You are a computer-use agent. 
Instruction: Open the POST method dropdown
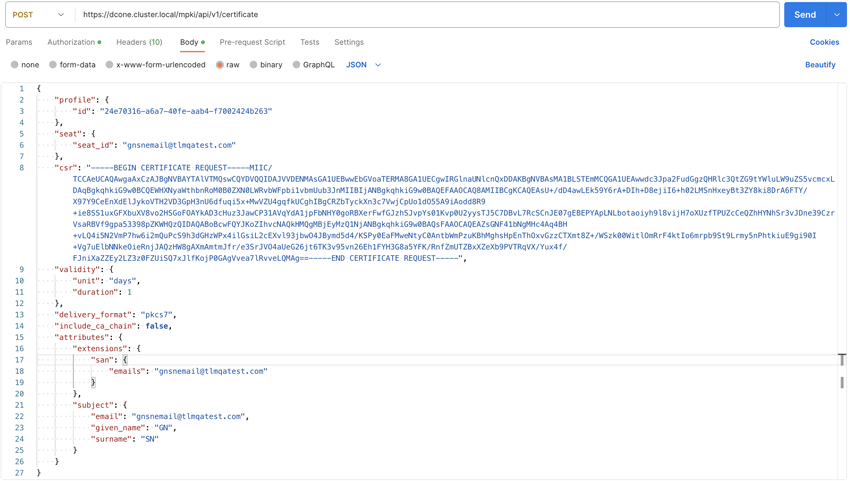[38, 15]
